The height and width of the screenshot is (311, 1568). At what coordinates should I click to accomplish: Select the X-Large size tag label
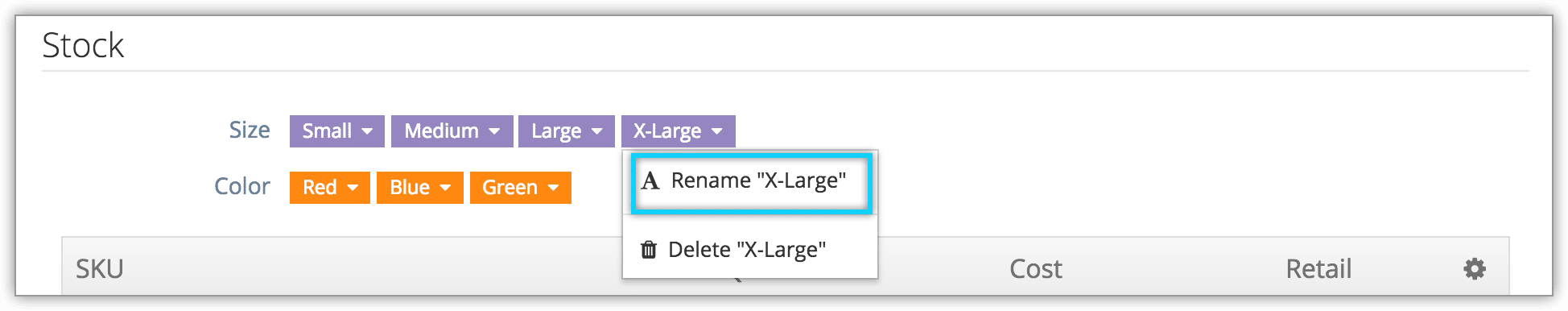667,131
